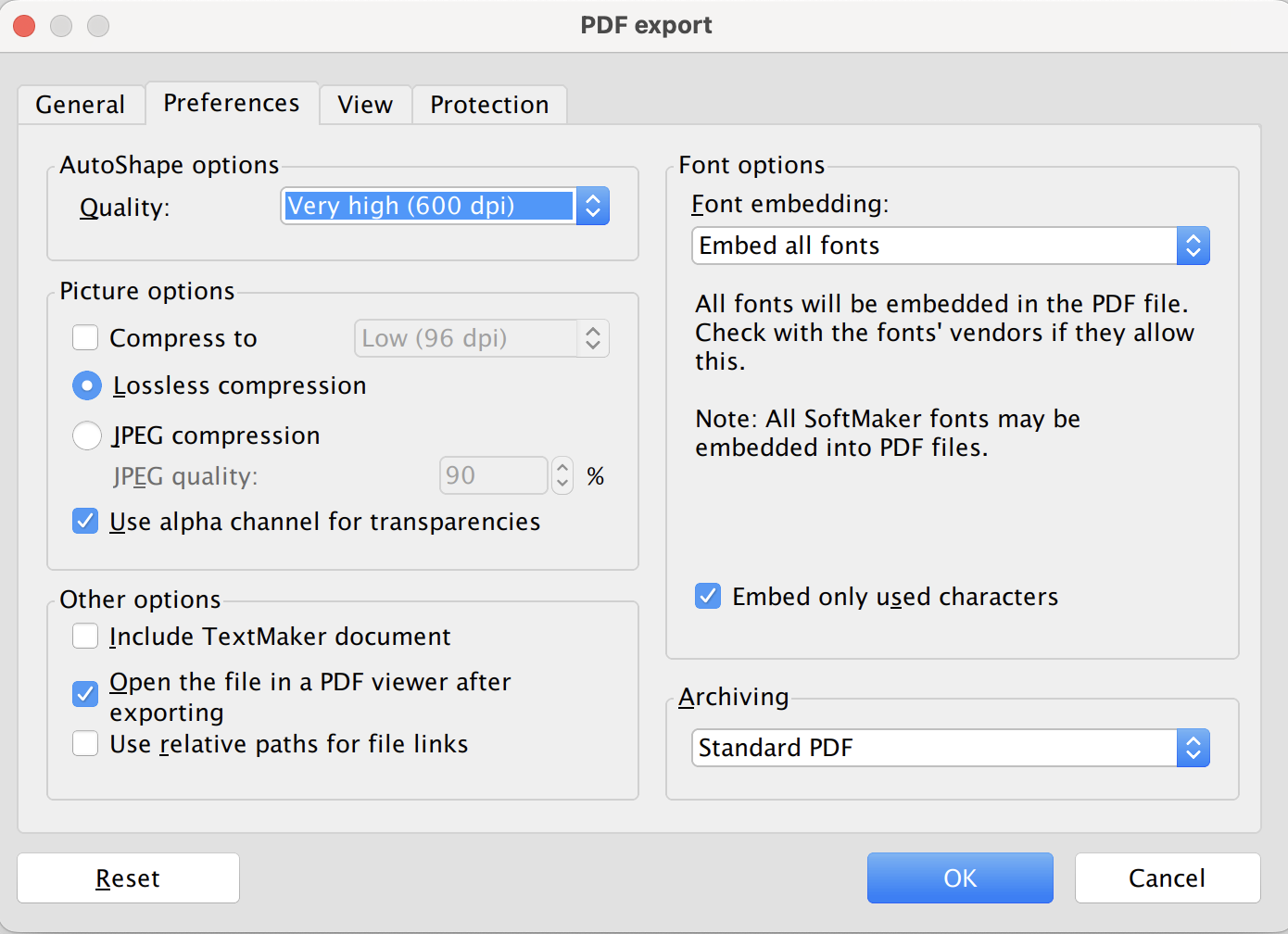Click Cancel to dismiss the dialog
The height and width of the screenshot is (934, 1288).
pos(1167,877)
